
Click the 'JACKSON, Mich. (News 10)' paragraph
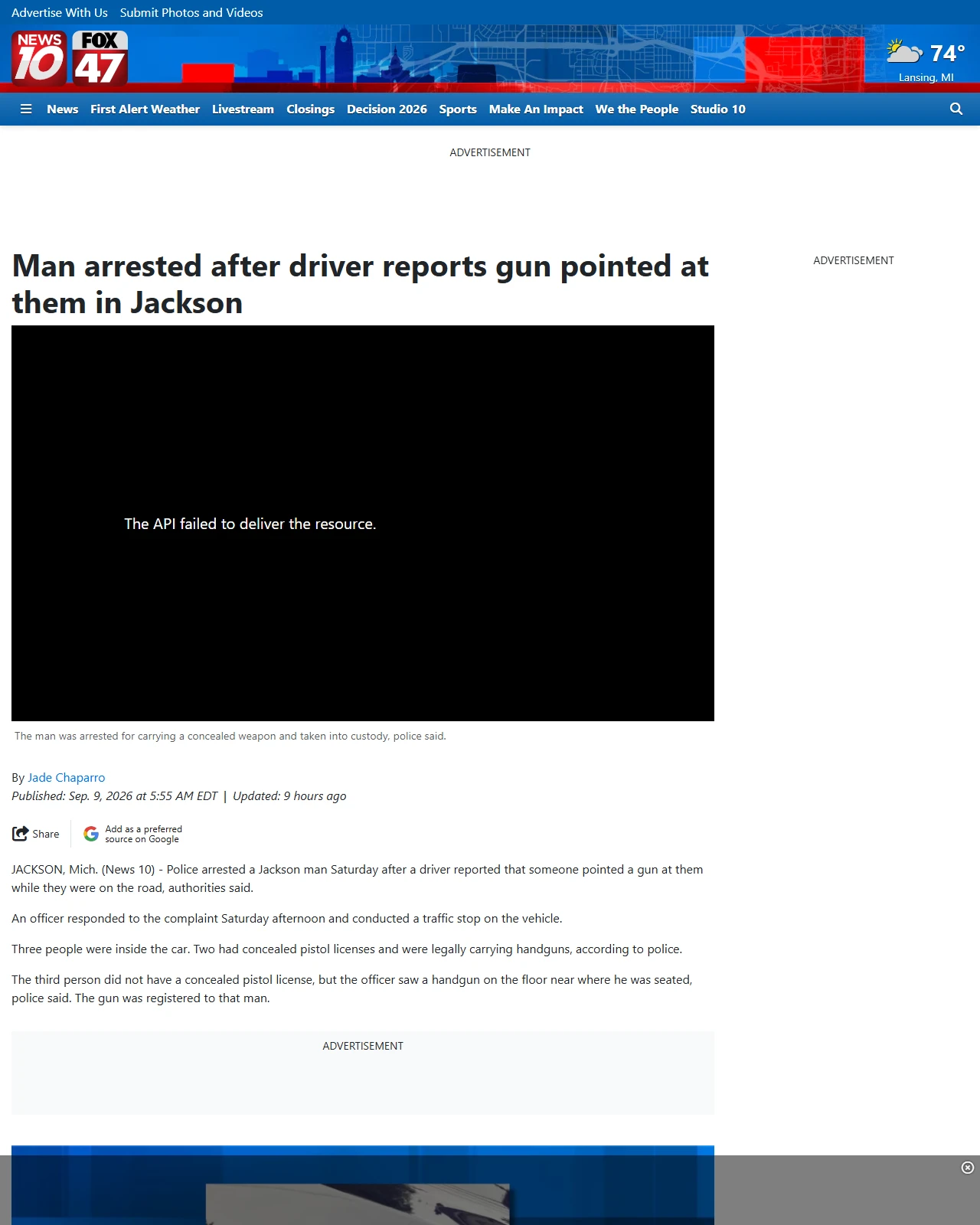coord(358,878)
